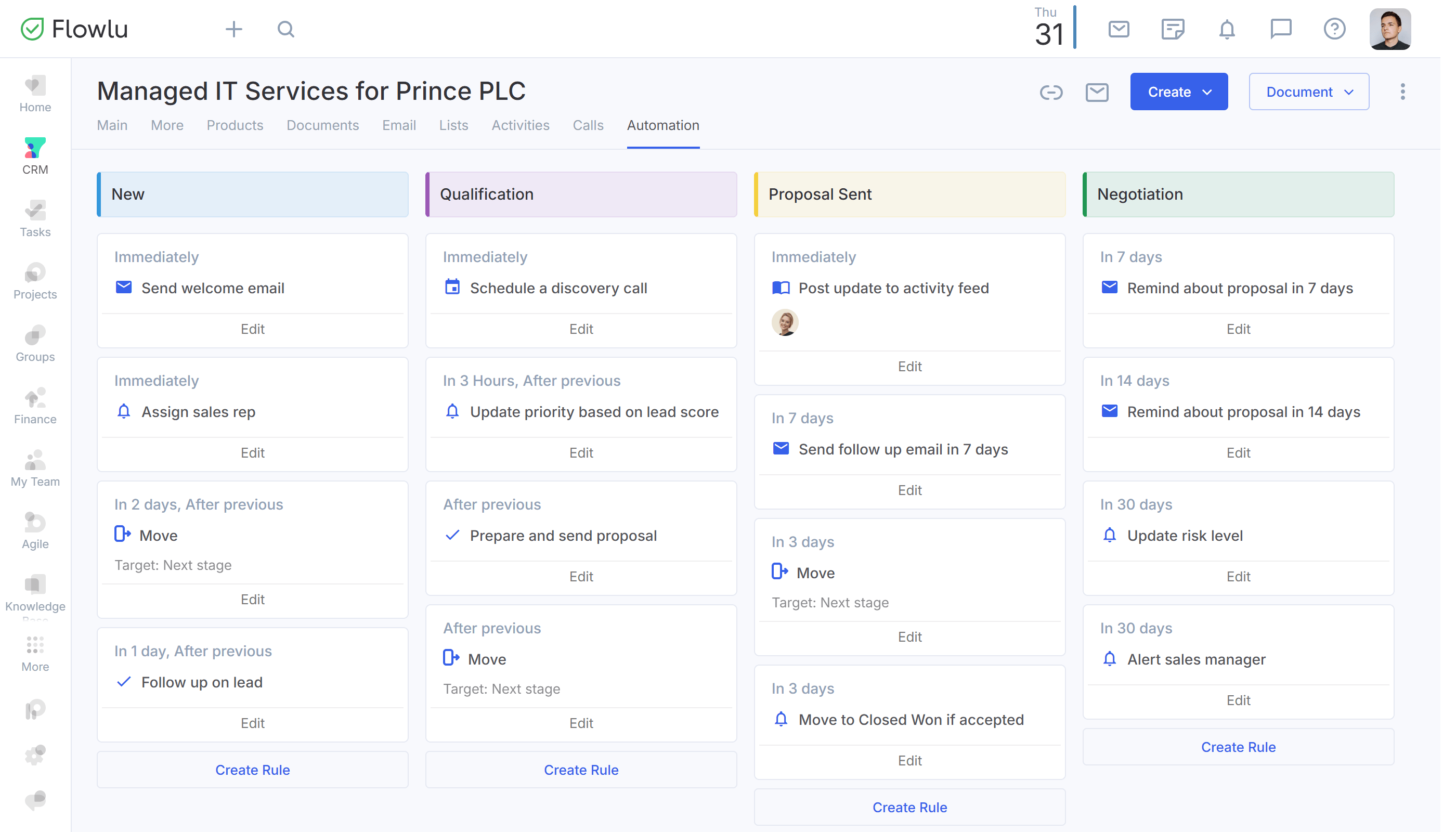This screenshot has width=1456, height=832.
Task: Open the notes icon in header
Action: pyautogui.click(x=1173, y=29)
